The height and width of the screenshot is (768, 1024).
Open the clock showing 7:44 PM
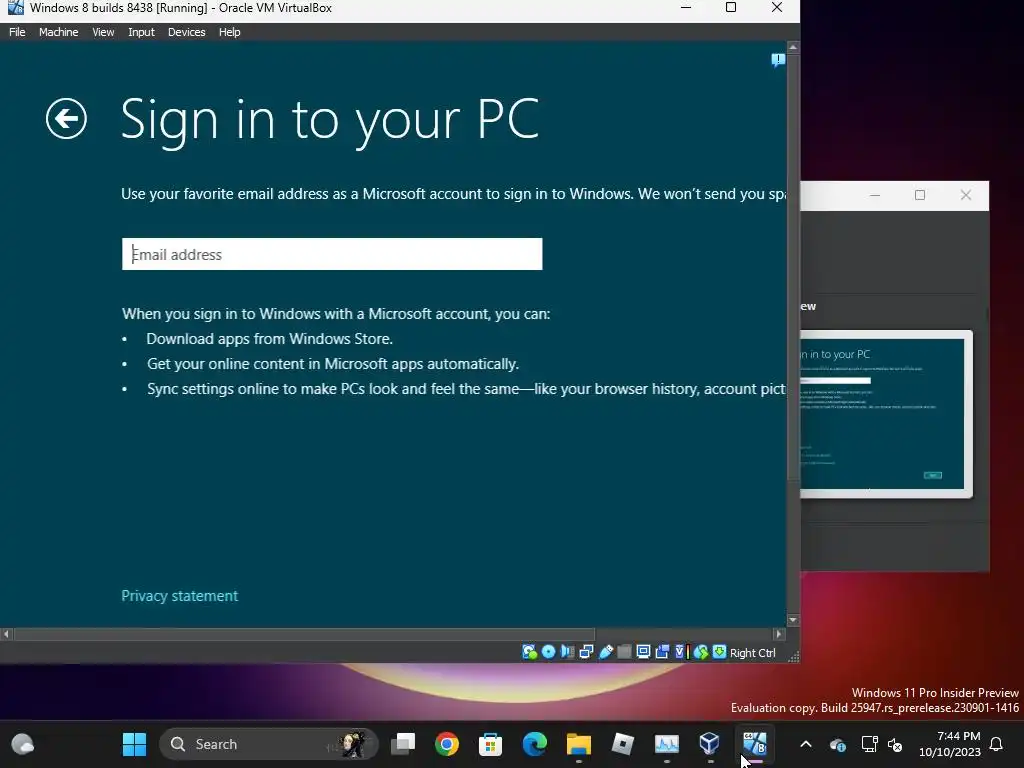950,744
